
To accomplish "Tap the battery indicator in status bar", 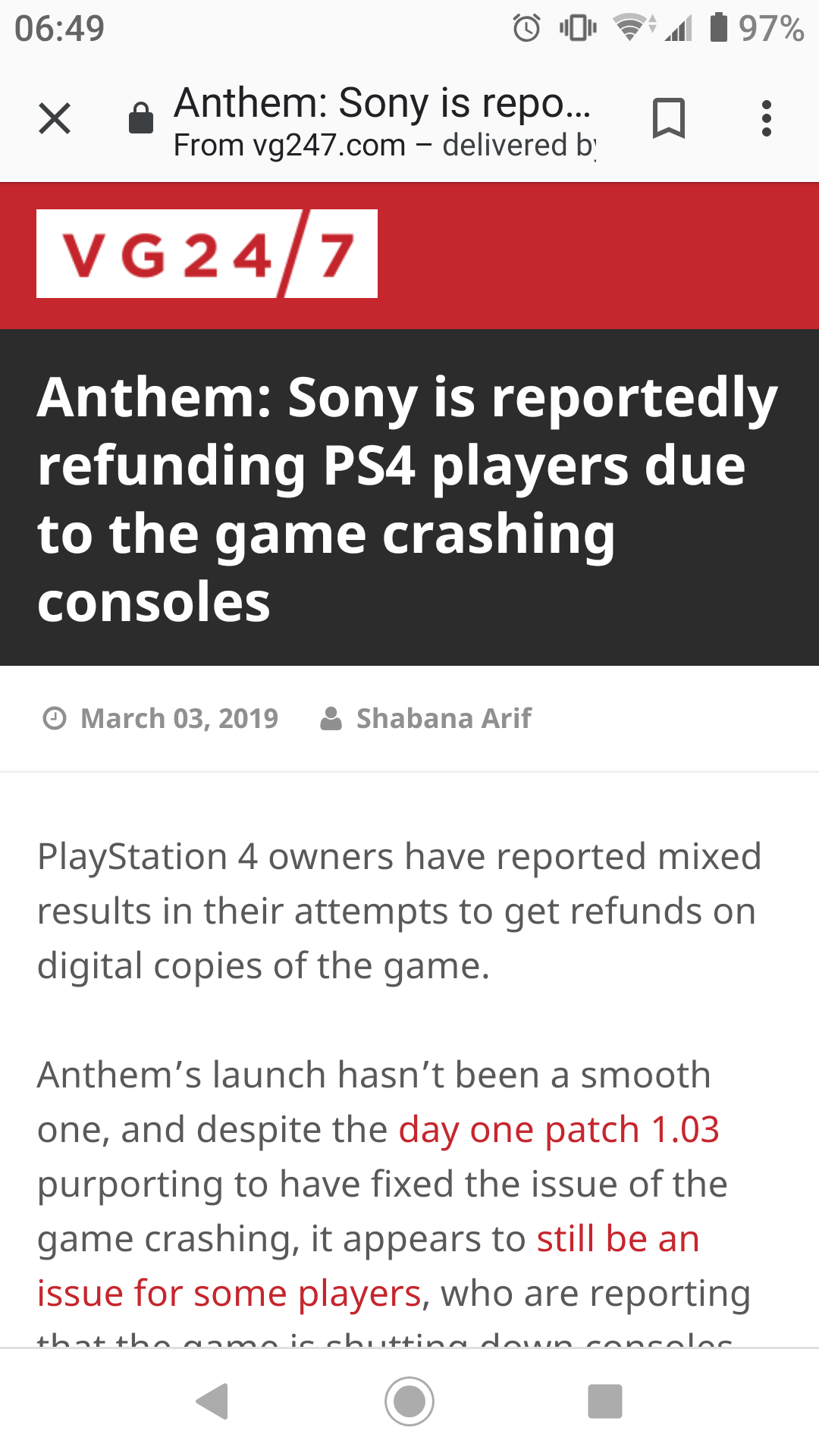I will [718, 28].
